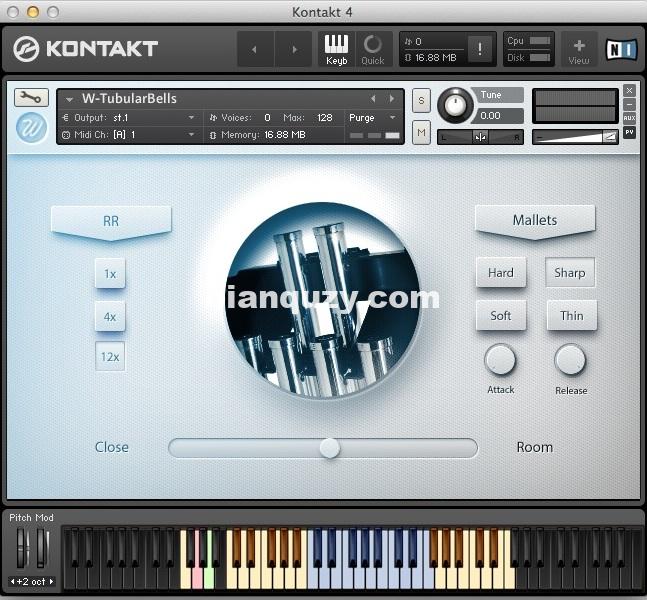Shift keyboard octave down with left arrow
647x600 pixels.
12,581
